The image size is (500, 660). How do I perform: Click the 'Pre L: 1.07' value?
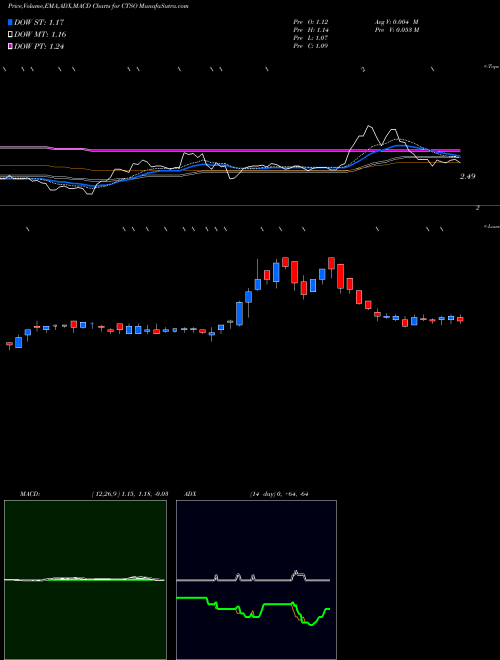[311, 38]
